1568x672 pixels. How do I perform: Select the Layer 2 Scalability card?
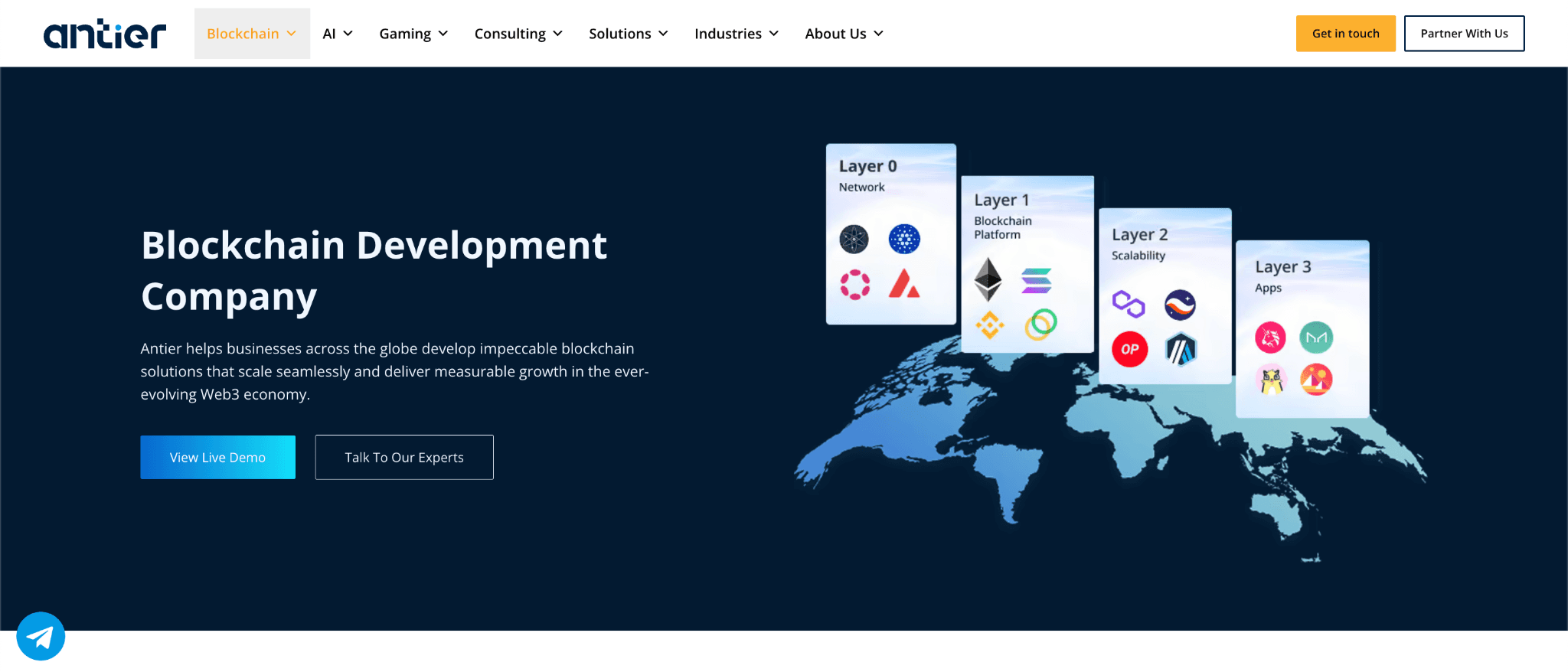[x=1165, y=296]
